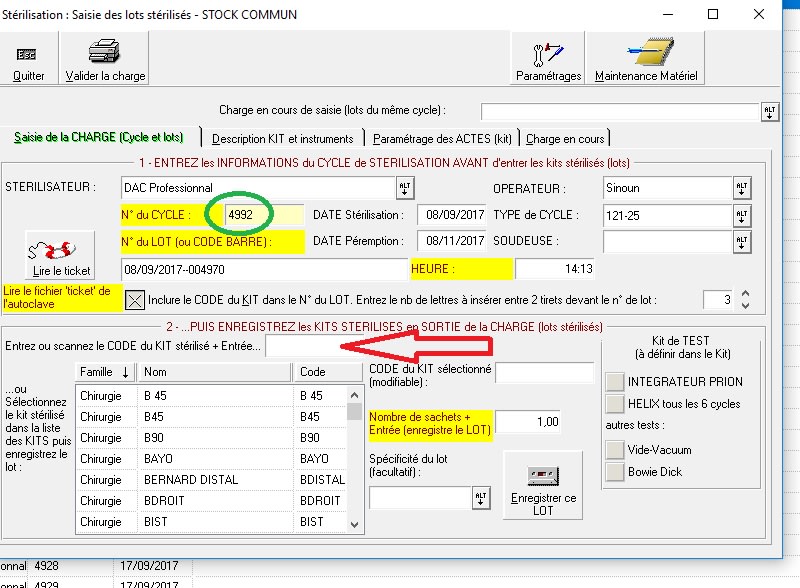Image resolution: width=800 pixels, height=588 pixels.
Task: Open the TYPE de CYCLE dropdown
Action: pyautogui.click(x=742, y=215)
